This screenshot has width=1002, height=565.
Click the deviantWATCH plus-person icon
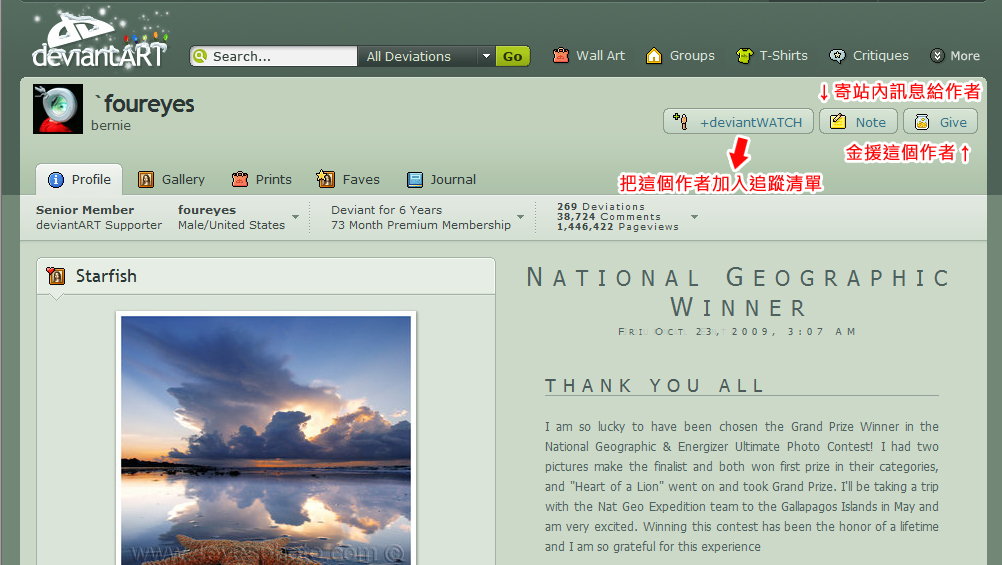click(681, 121)
